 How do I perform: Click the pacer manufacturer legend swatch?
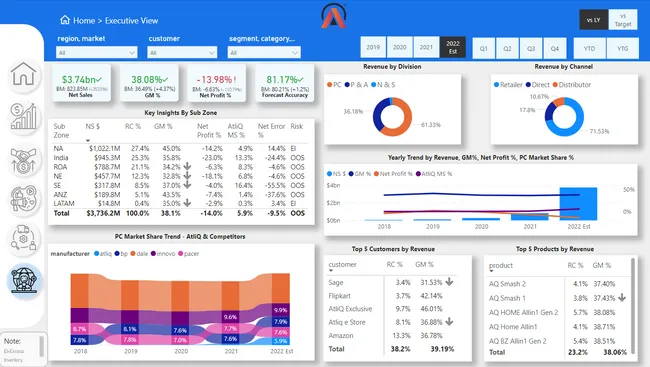click(x=180, y=253)
